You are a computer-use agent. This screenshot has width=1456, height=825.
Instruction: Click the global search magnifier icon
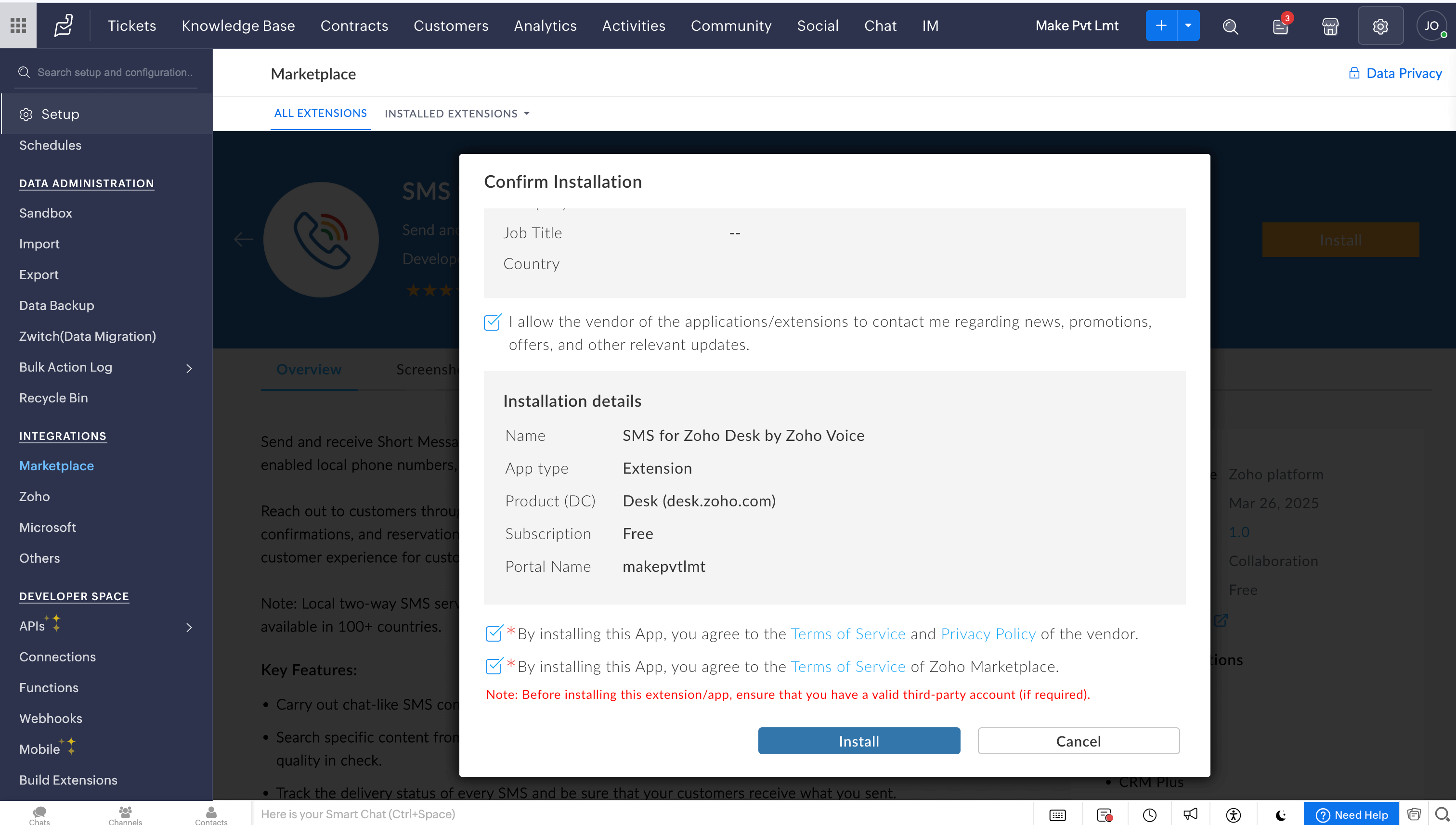pyautogui.click(x=1230, y=26)
